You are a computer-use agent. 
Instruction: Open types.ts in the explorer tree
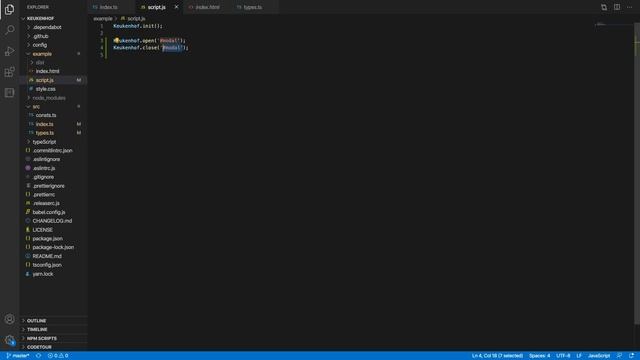coord(44,133)
